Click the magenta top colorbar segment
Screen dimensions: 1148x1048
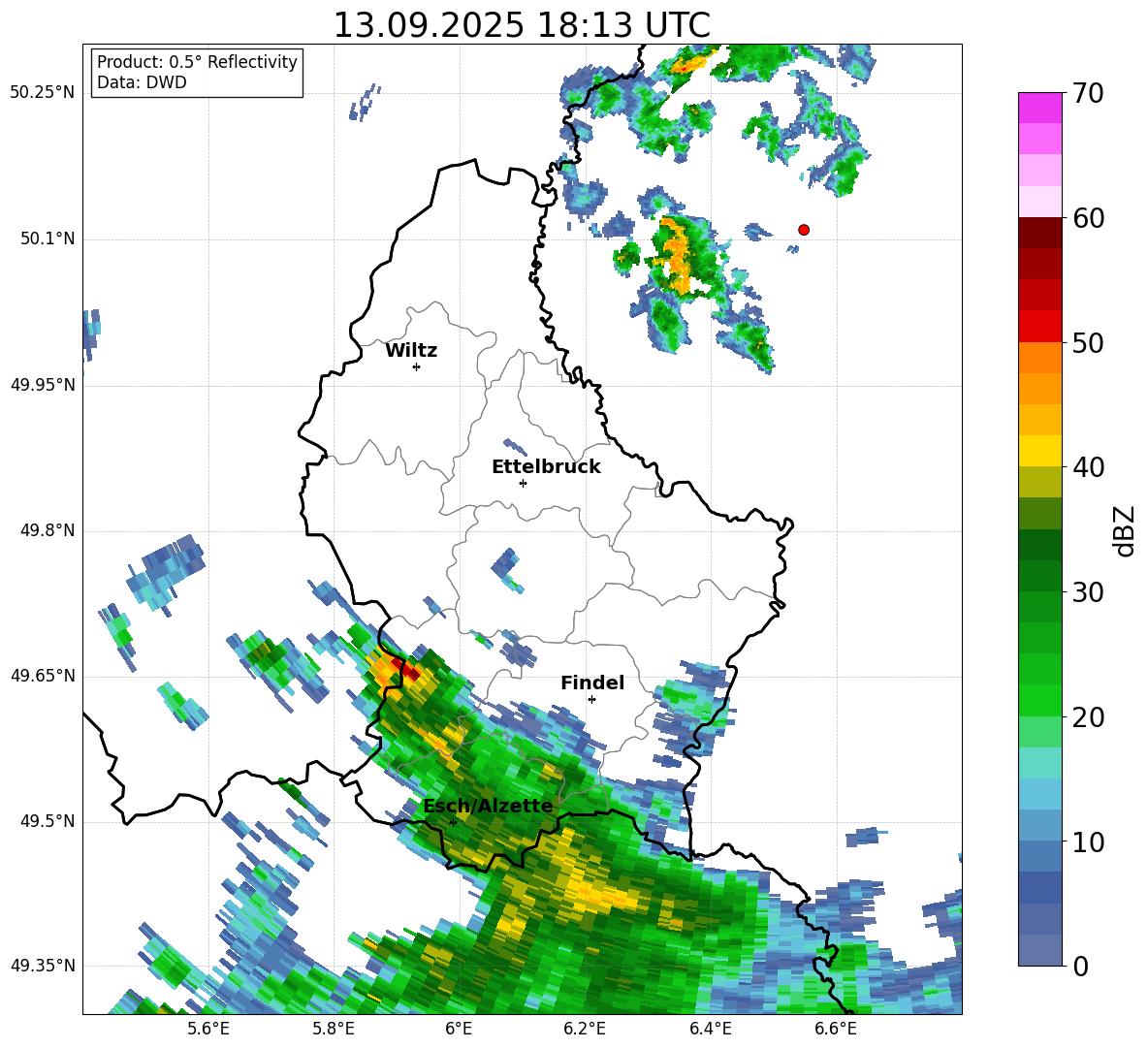1039,108
